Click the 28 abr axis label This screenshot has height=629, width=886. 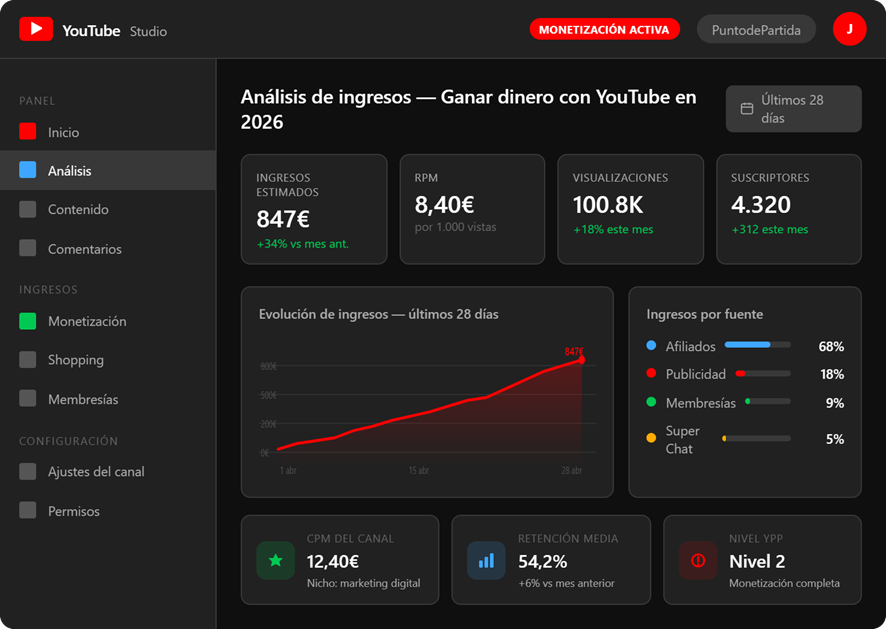pyautogui.click(x=572, y=470)
